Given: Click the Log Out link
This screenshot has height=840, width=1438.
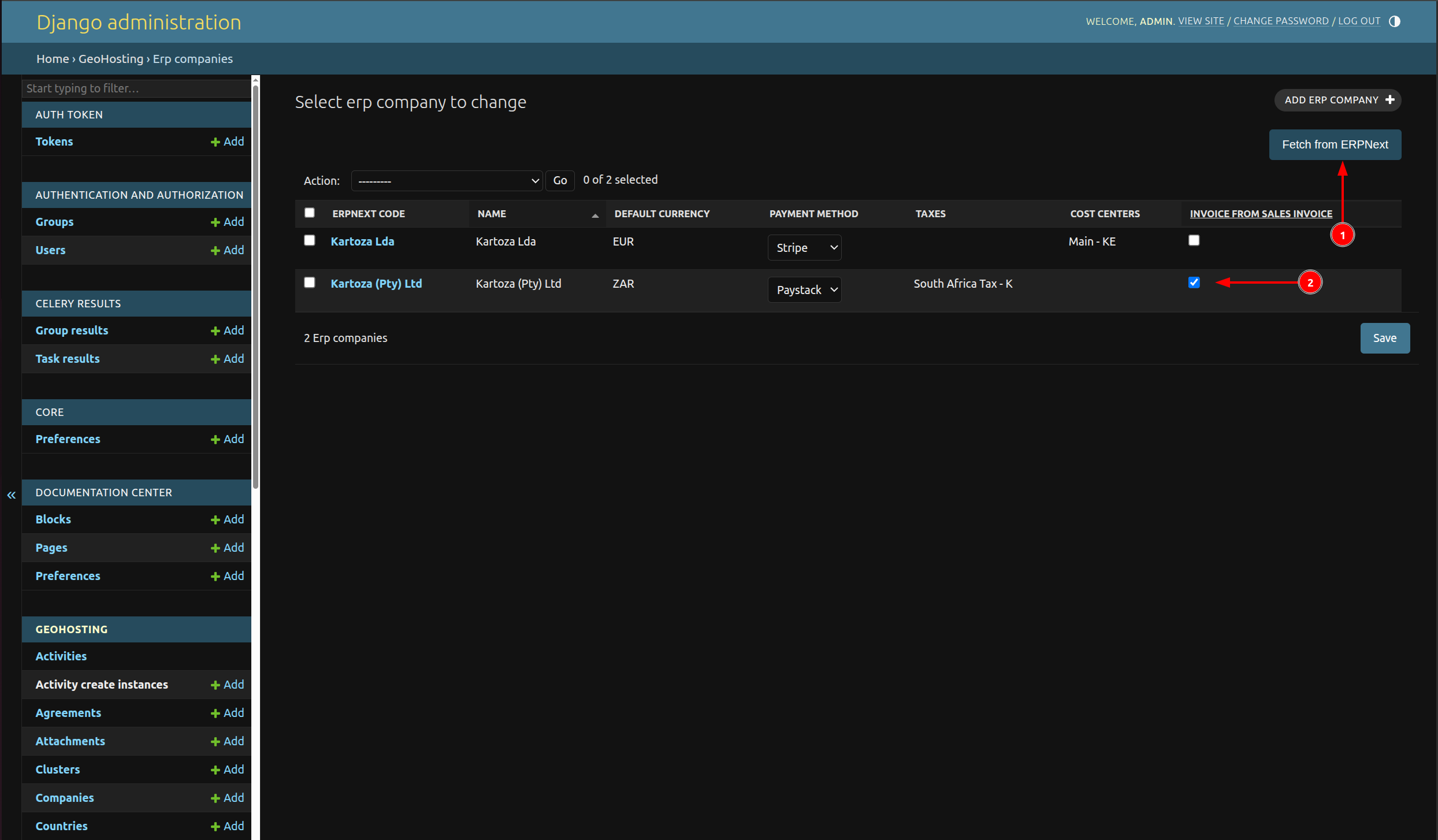Looking at the screenshot, I should (1359, 21).
